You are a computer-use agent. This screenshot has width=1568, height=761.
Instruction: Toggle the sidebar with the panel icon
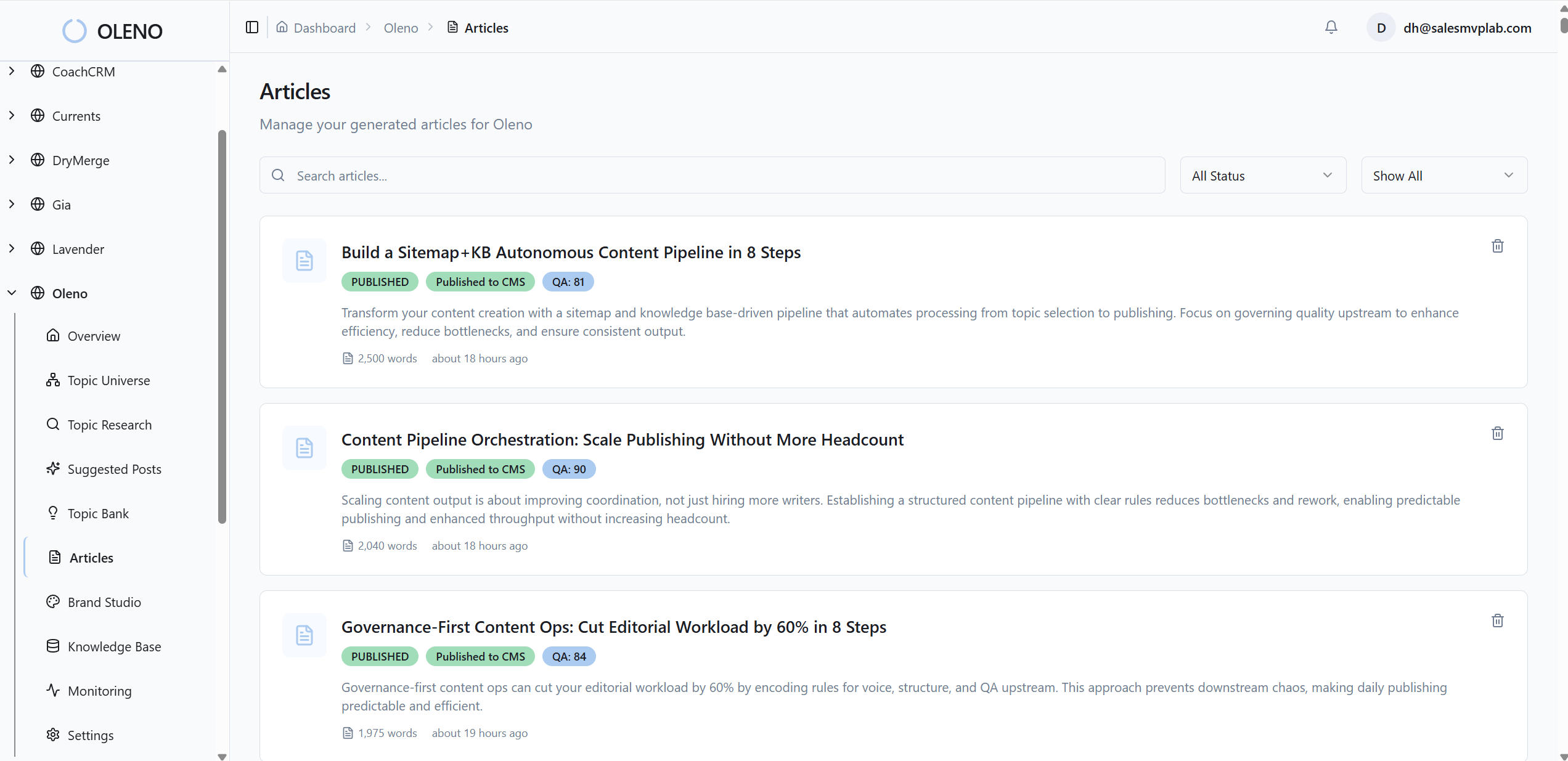[x=251, y=27]
